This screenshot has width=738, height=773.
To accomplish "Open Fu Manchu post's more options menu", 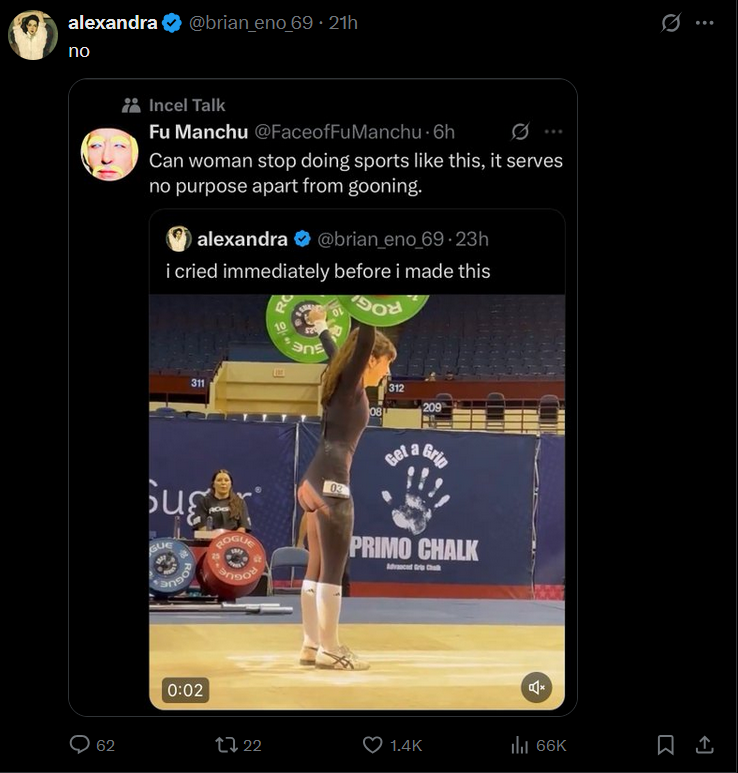I will click(x=553, y=132).
